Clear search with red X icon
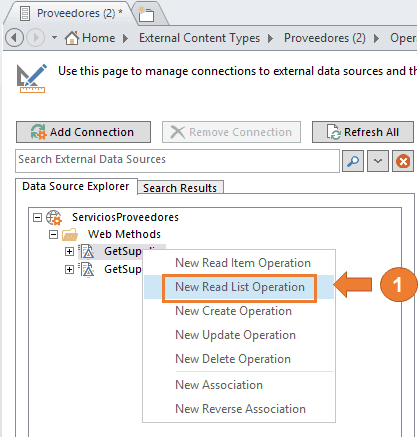The image size is (418, 437). (403, 161)
